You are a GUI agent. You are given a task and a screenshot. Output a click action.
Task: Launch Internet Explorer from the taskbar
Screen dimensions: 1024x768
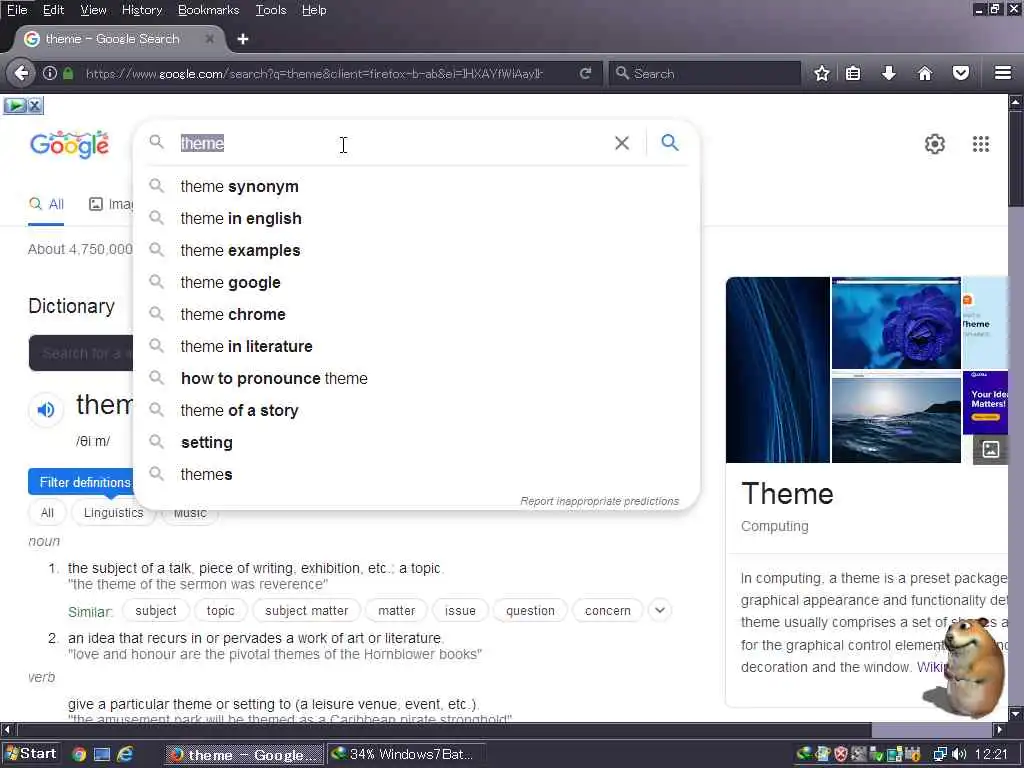point(125,754)
